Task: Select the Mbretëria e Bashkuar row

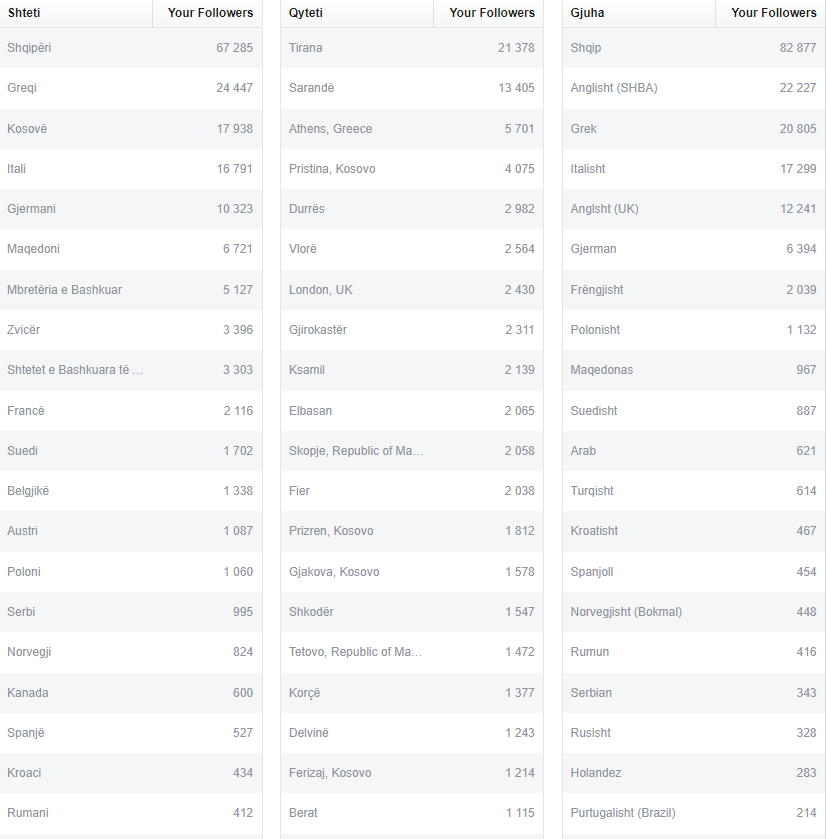Action: tap(131, 289)
